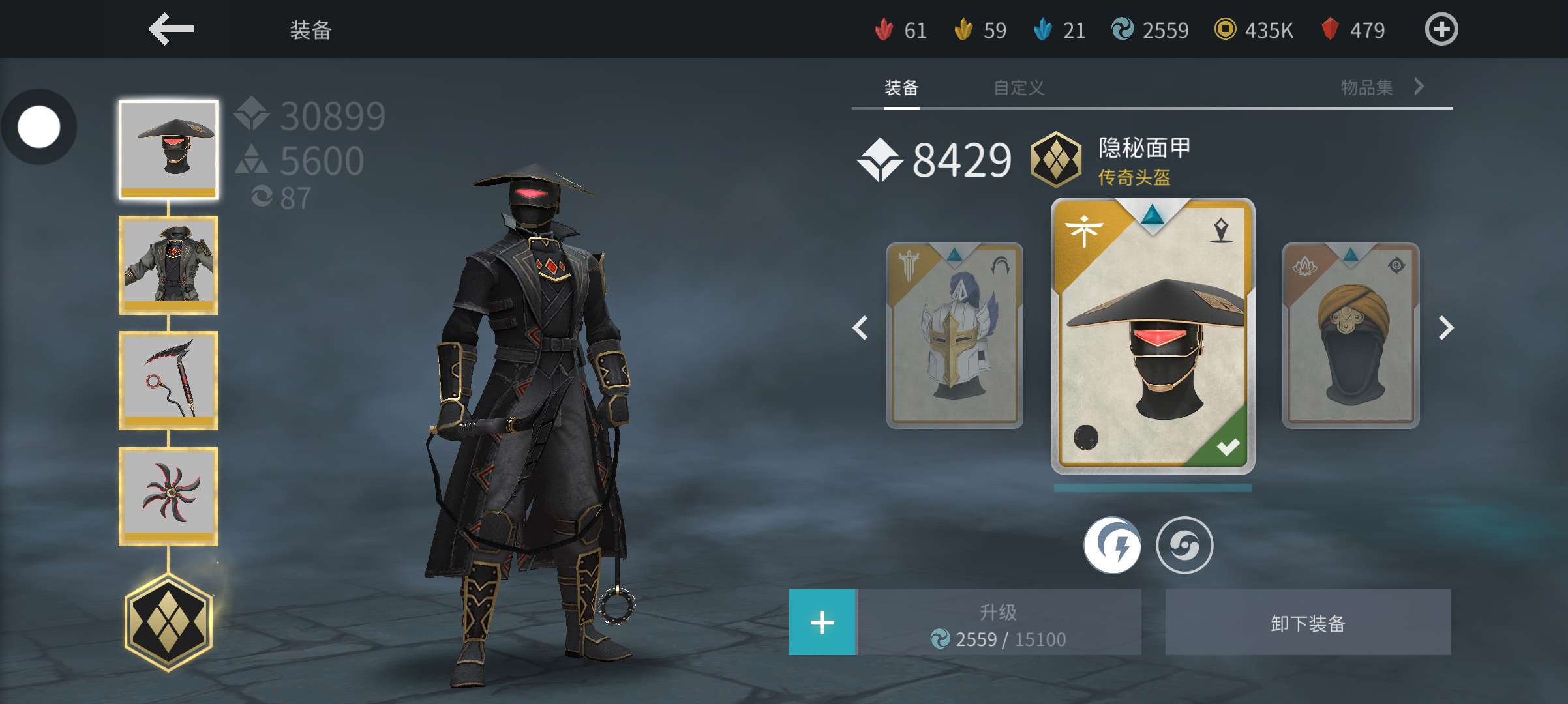Activate the swirl perk icon
Screen dimensions: 1568x704
[1184, 545]
